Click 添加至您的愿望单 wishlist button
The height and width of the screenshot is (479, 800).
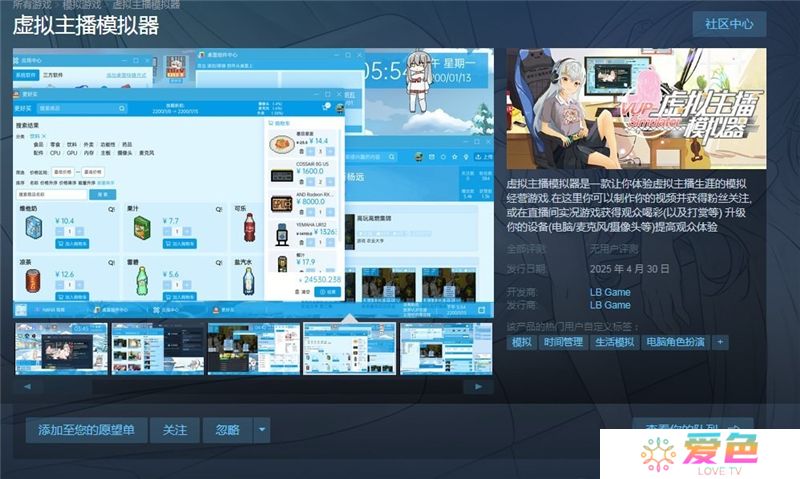[x=87, y=430]
